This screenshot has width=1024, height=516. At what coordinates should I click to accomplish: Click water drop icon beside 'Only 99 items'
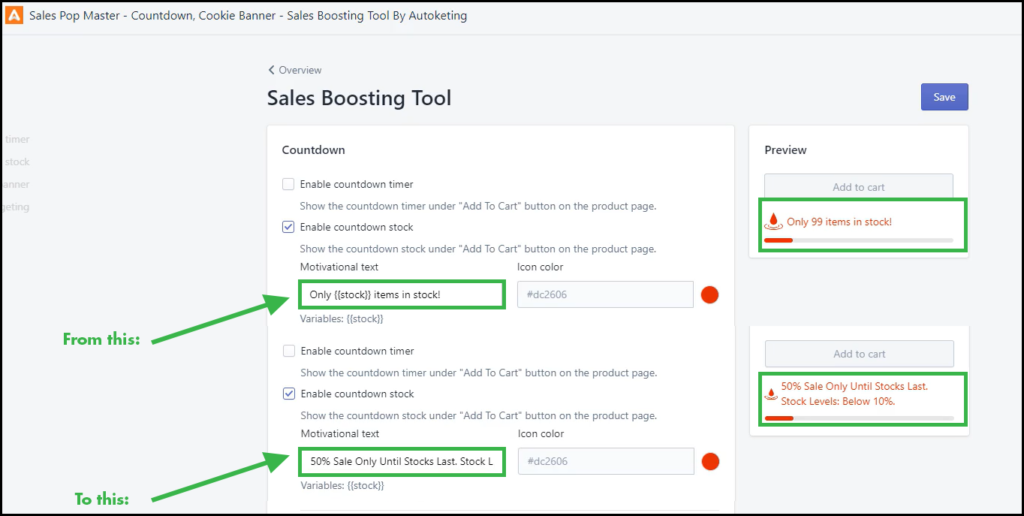(773, 221)
